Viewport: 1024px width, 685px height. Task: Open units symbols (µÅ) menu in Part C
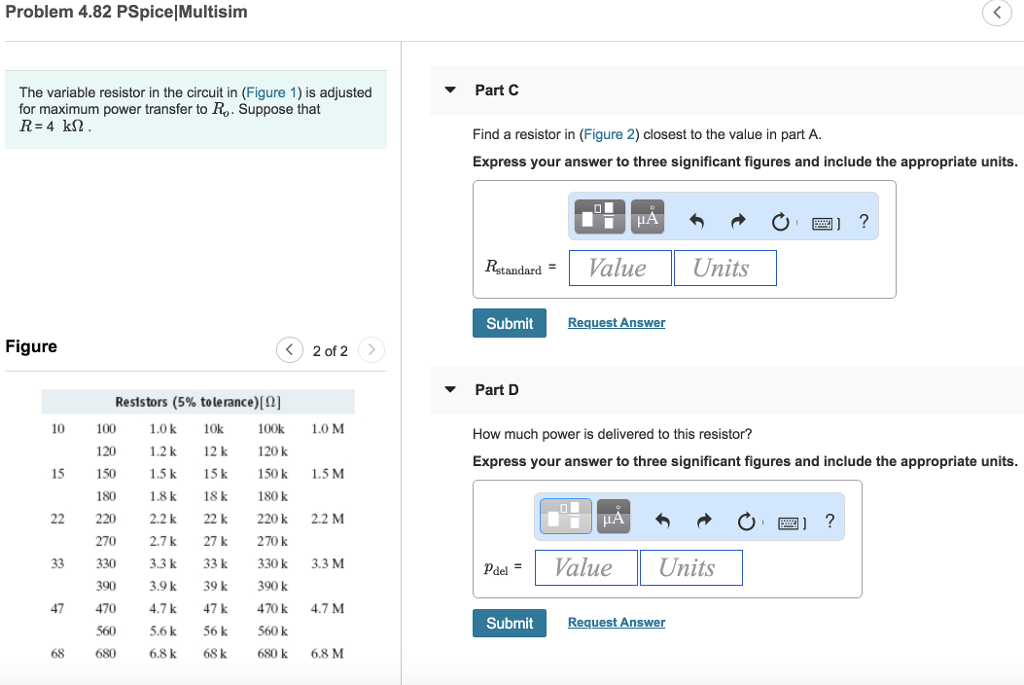pyautogui.click(x=647, y=216)
